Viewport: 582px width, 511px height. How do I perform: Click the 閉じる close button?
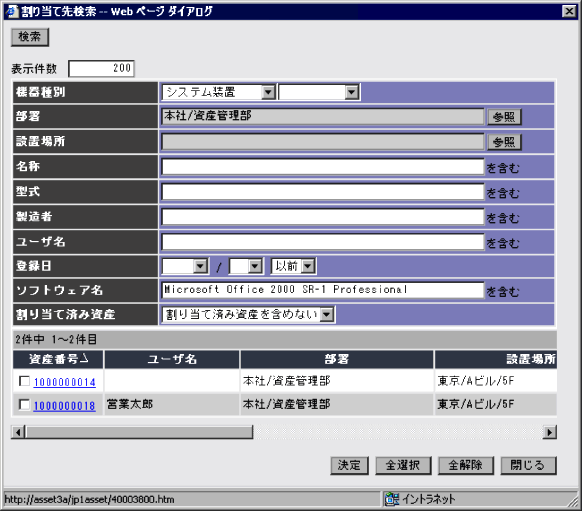(528, 466)
